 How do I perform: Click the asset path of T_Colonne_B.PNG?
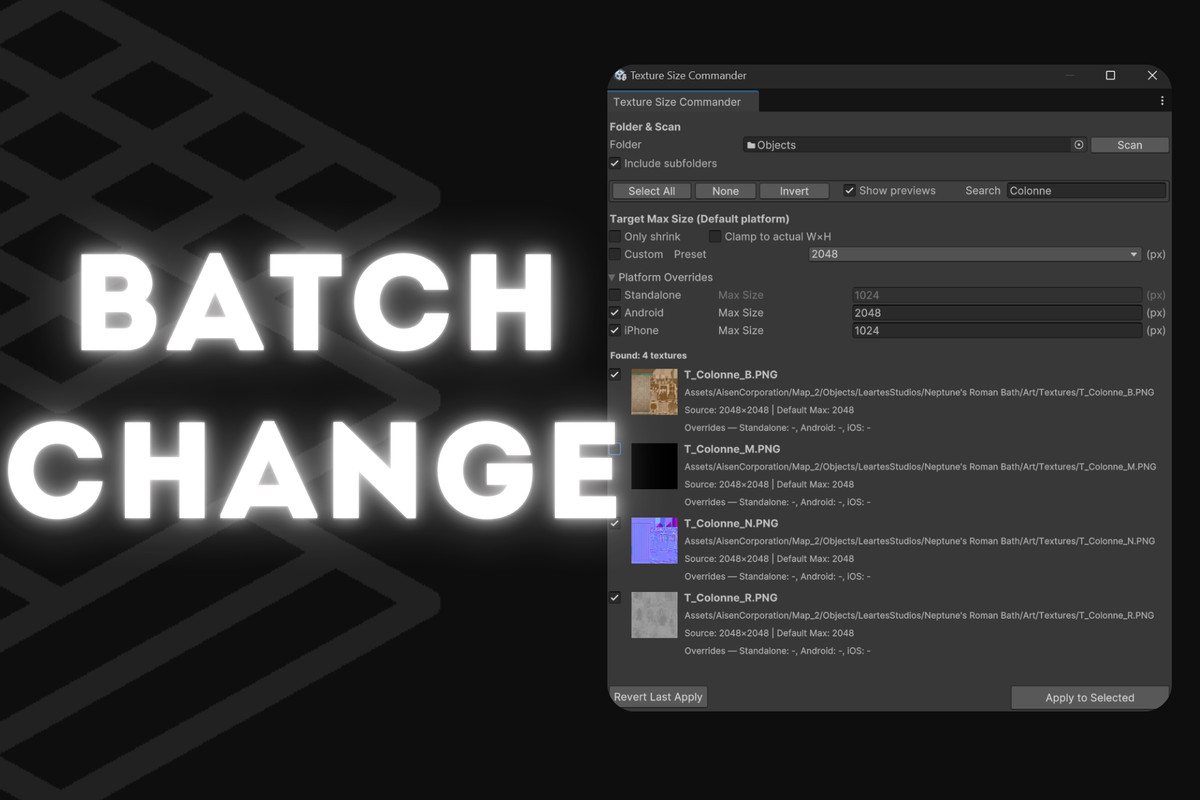click(x=919, y=392)
